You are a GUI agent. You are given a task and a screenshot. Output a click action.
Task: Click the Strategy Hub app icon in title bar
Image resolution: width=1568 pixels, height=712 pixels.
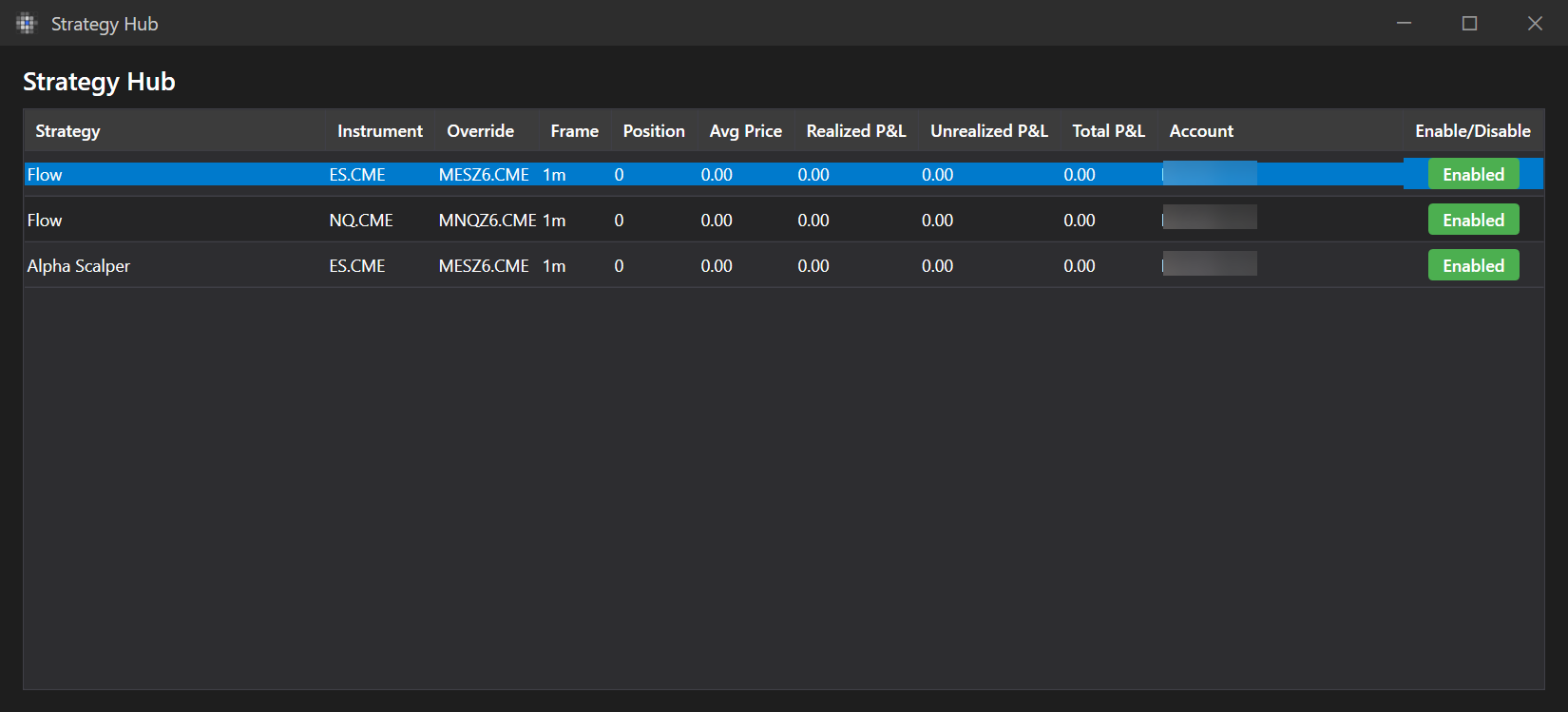pos(26,24)
